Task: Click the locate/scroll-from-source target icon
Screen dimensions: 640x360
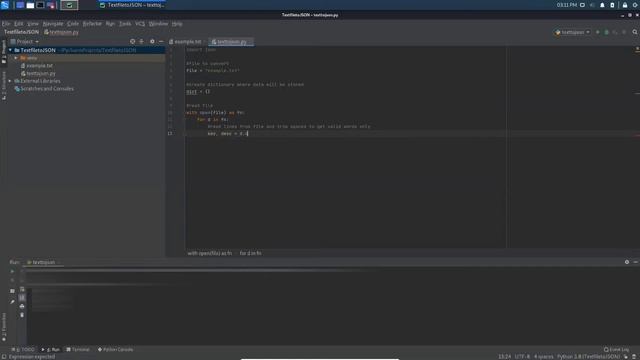Action: click(132, 42)
